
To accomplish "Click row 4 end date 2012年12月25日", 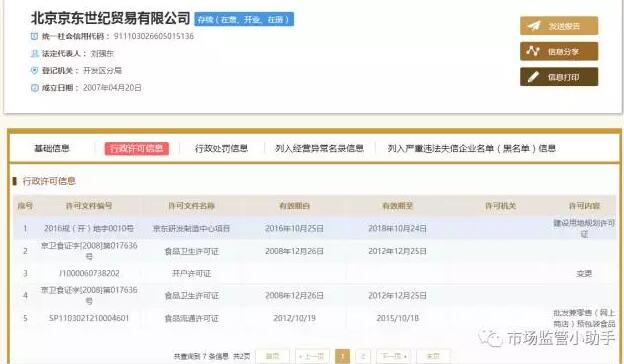I will pyautogui.click(x=397, y=296).
